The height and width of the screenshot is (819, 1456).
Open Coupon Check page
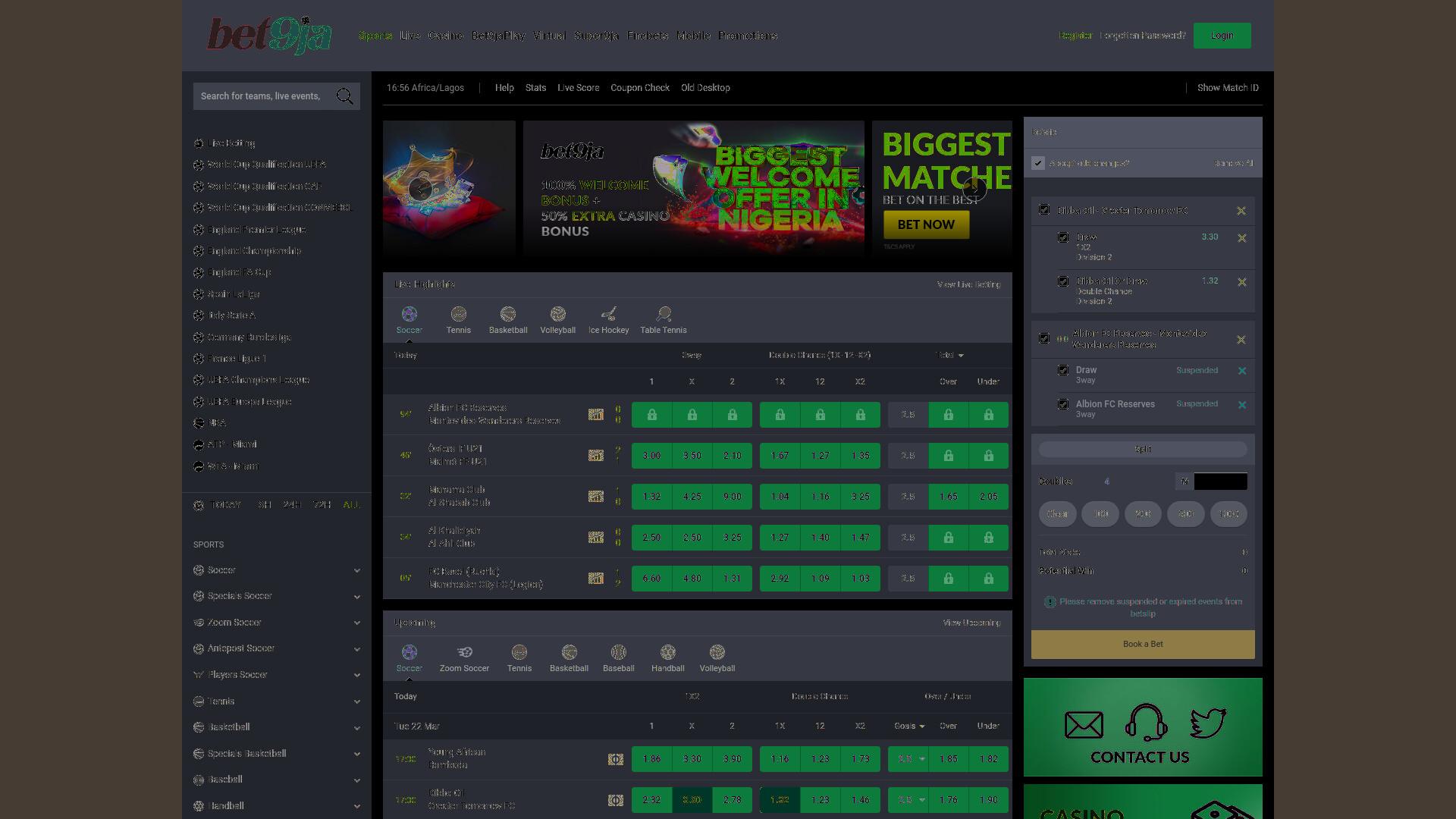click(x=640, y=88)
